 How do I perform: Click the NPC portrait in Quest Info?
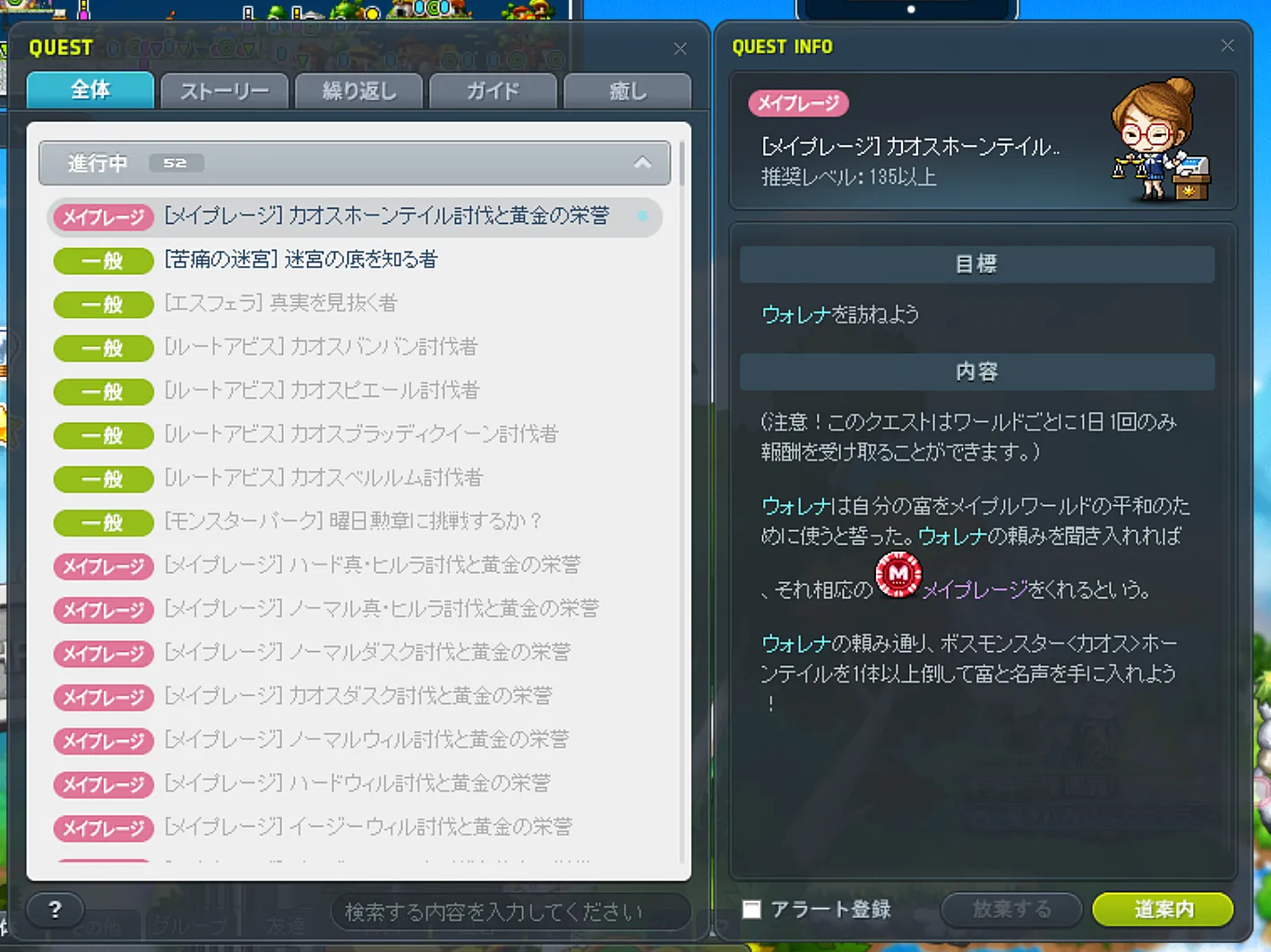point(1159,140)
